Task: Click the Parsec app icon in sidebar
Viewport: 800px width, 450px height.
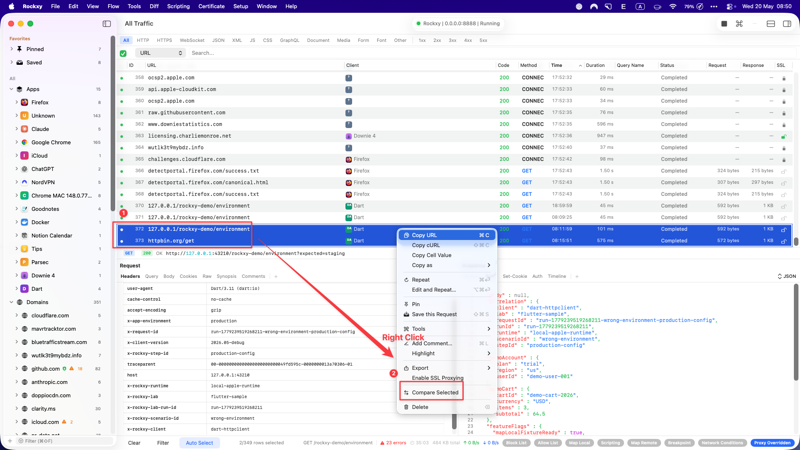Action: (24, 262)
